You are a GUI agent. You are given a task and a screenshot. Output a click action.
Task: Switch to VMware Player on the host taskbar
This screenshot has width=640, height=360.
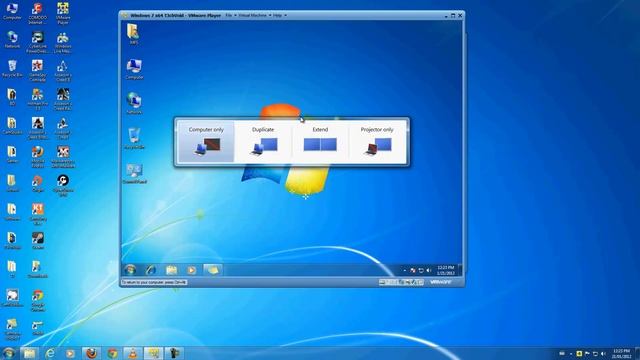153,353
